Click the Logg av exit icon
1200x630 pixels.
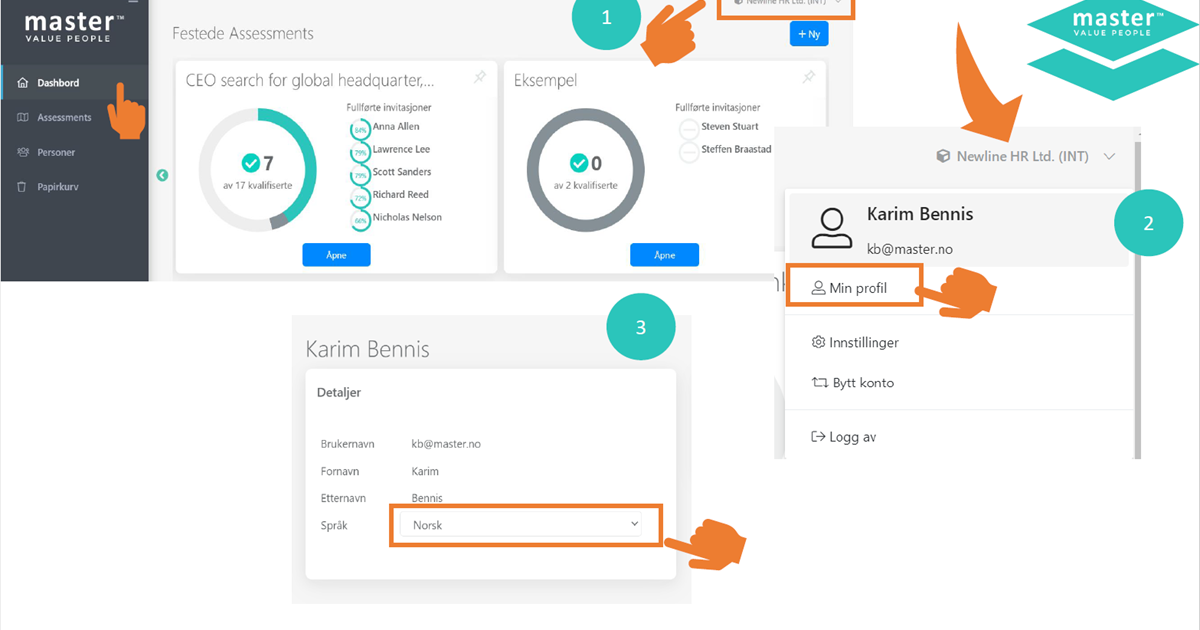pyautogui.click(x=818, y=437)
